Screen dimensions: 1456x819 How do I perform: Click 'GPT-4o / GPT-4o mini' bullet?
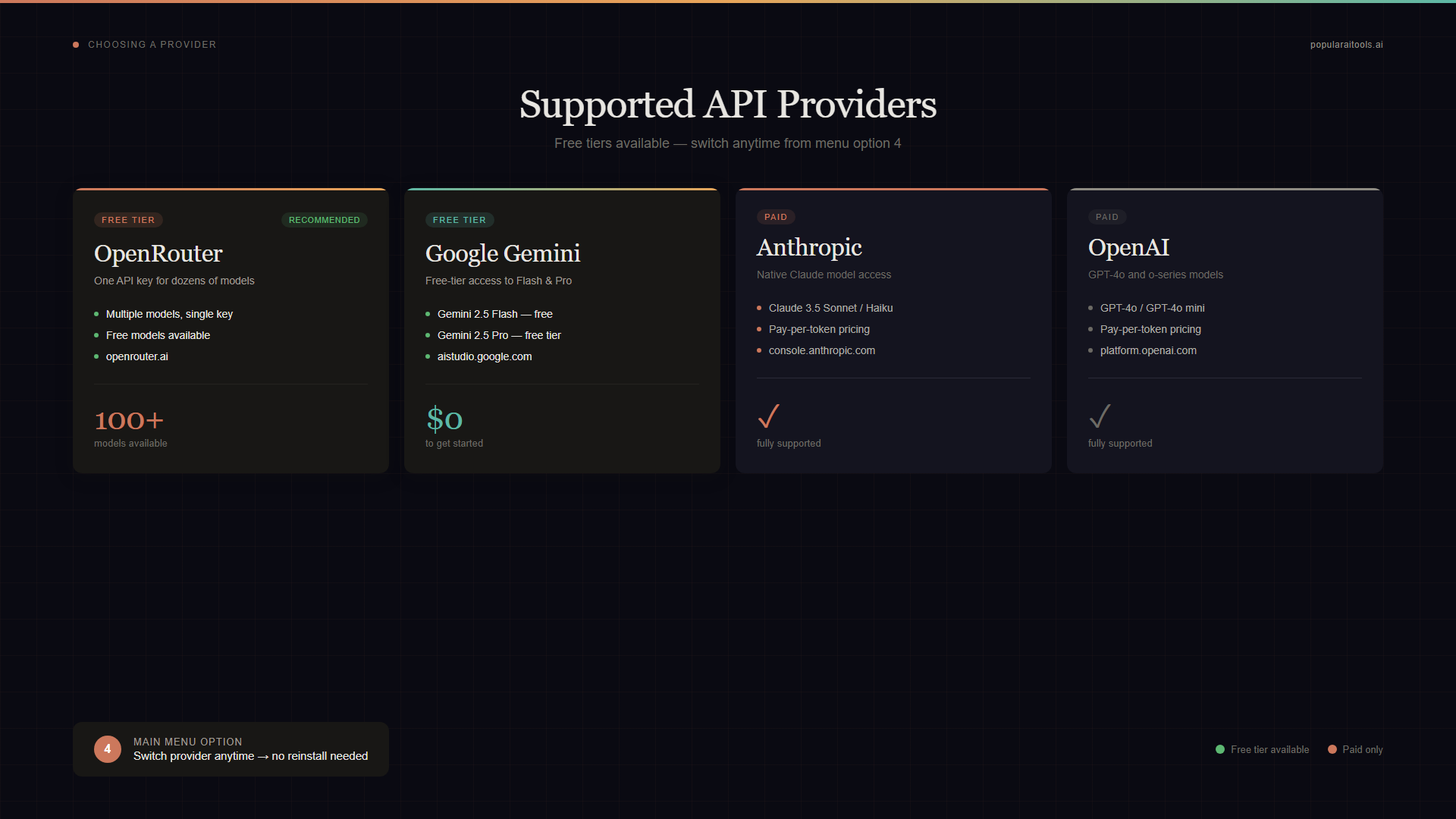(x=1153, y=308)
